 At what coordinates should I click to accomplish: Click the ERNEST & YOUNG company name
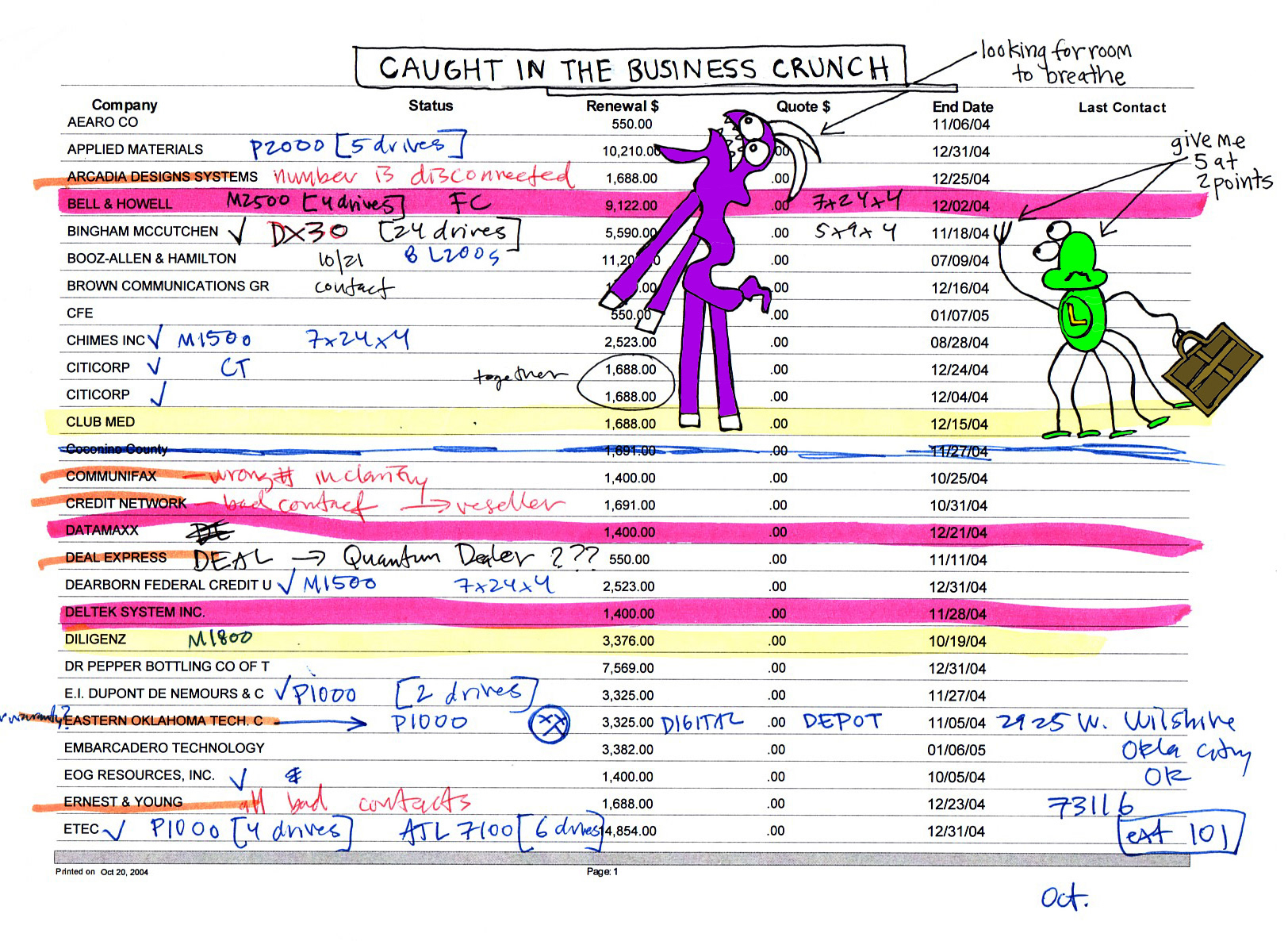pyautogui.click(x=124, y=801)
